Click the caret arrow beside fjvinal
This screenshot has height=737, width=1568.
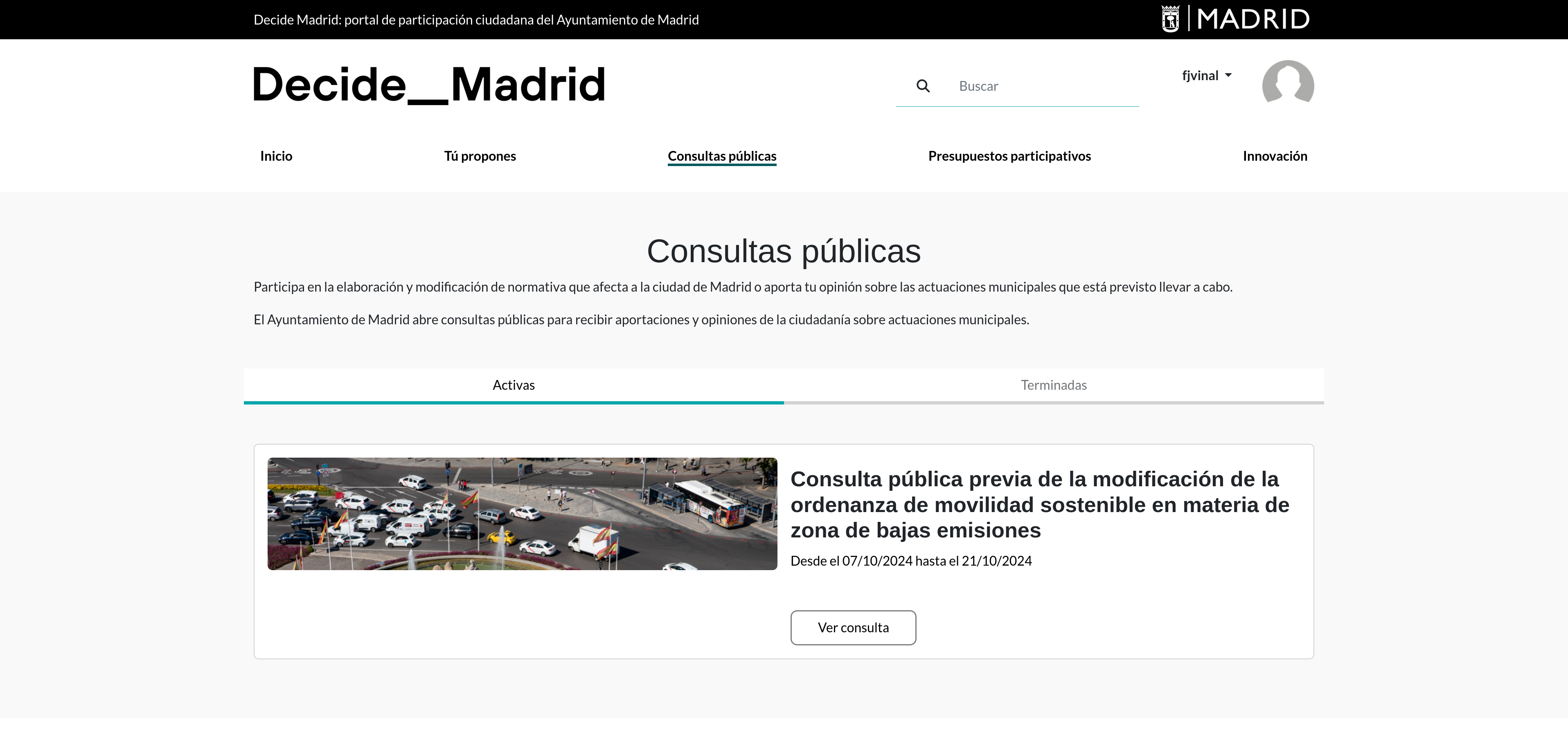[x=1228, y=76]
